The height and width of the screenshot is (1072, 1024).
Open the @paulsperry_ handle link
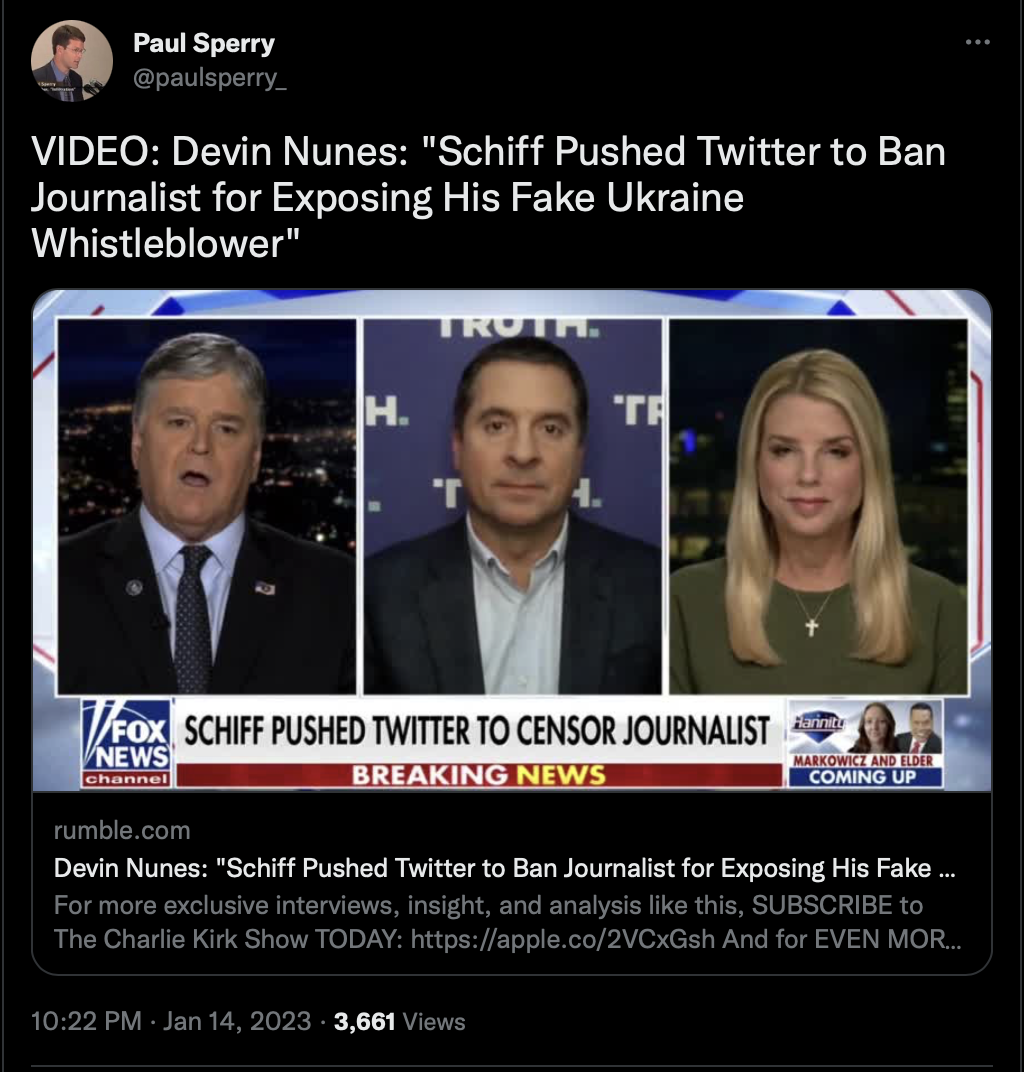click(209, 78)
